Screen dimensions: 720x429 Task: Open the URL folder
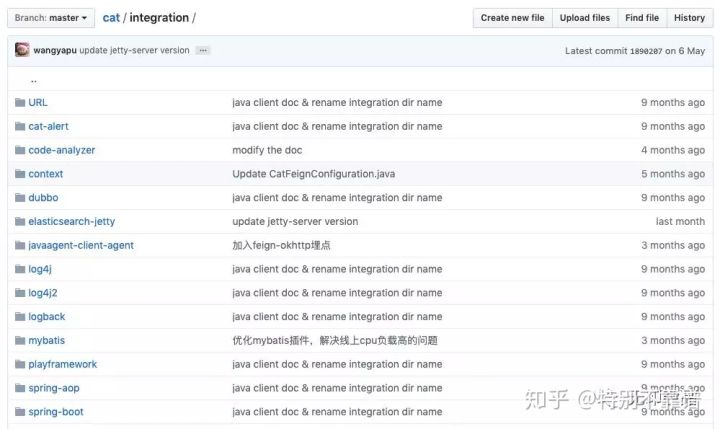point(38,102)
